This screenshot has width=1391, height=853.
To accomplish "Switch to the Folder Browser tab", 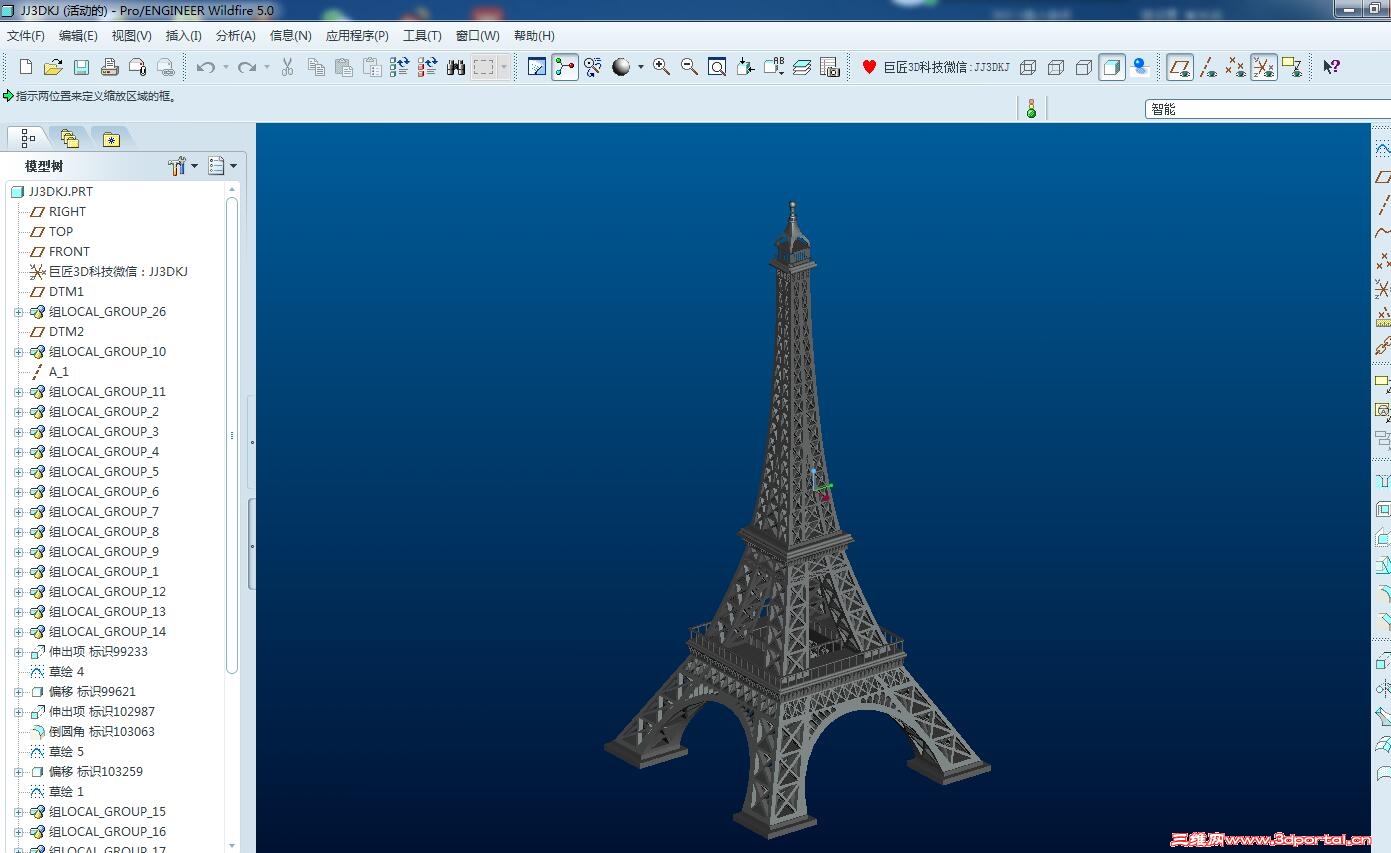I will (69, 138).
